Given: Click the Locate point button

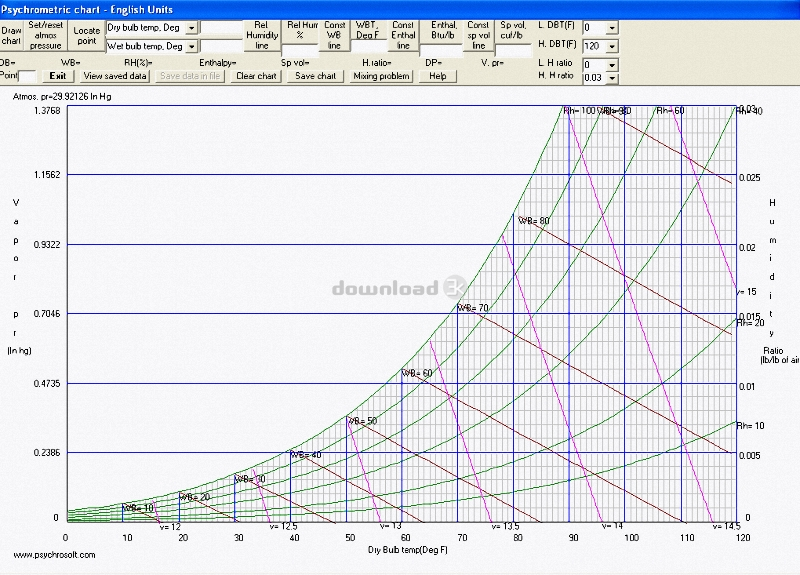Looking at the screenshot, I should point(87,36).
